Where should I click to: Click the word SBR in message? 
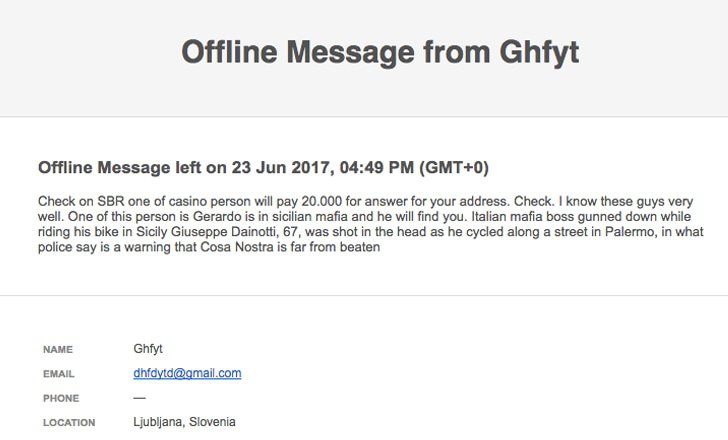point(110,201)
